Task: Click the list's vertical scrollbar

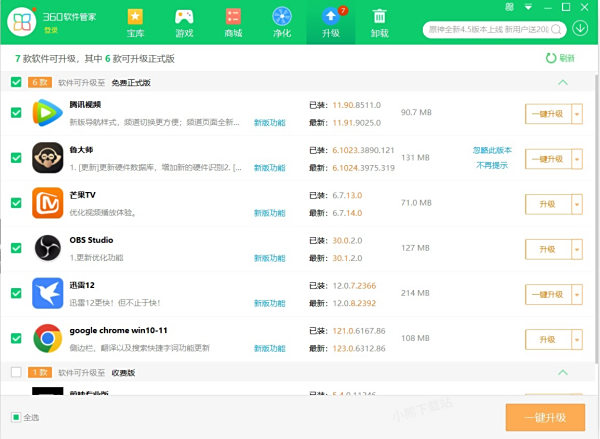Action: point(597,218)
